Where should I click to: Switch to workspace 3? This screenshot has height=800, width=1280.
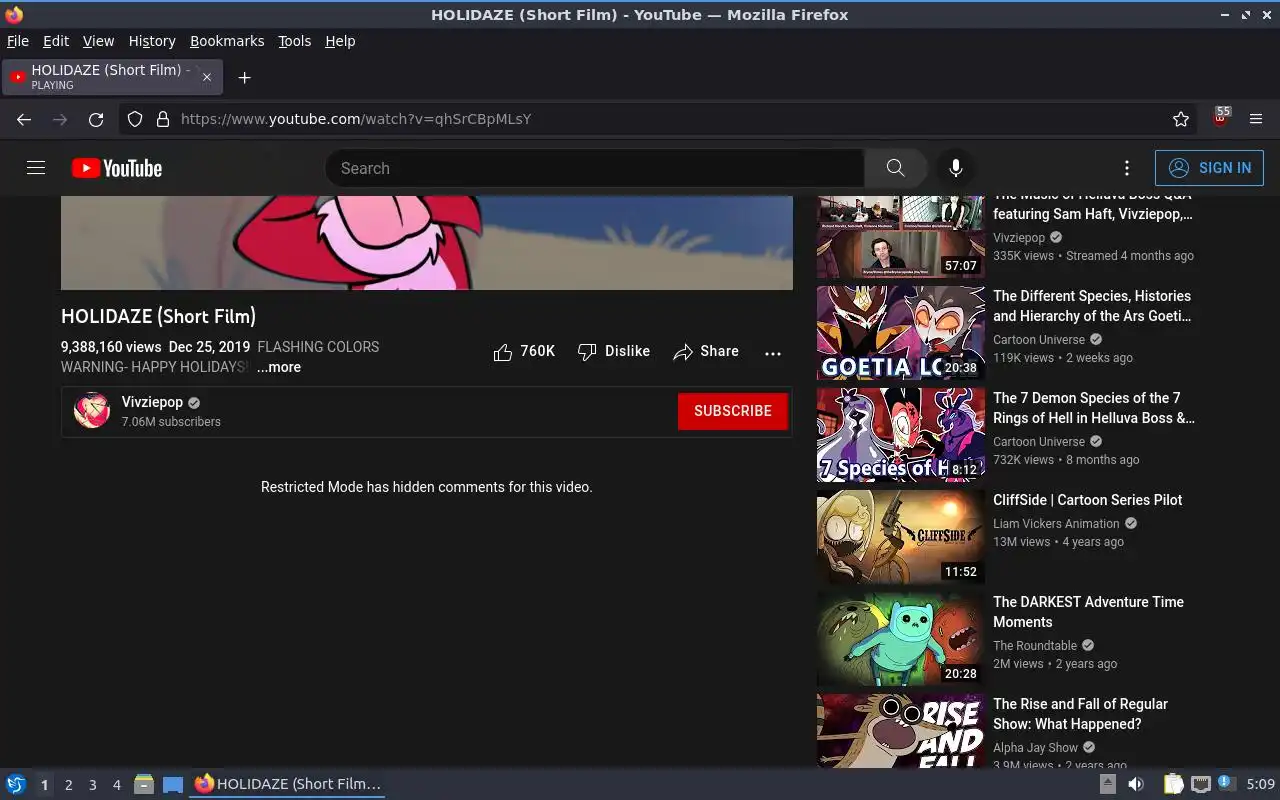pyautogui.click(x=92, y=785)
